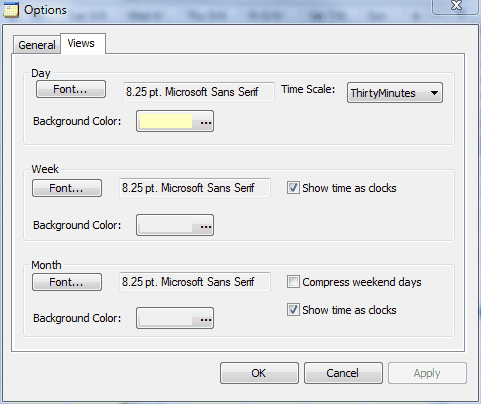Image resolution: width=481 pixels, height=404 pixels.
Task: Enable Compress weekend days checkbox
Action: [x=293, y=282]
